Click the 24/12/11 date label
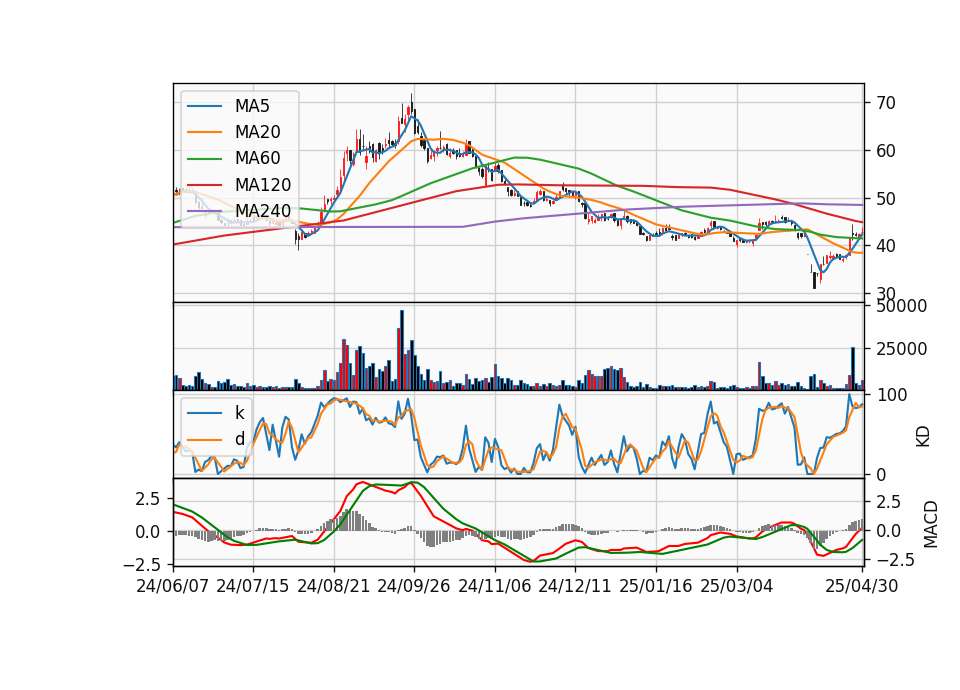Screen dimensions: 960x690 (575, 586)
